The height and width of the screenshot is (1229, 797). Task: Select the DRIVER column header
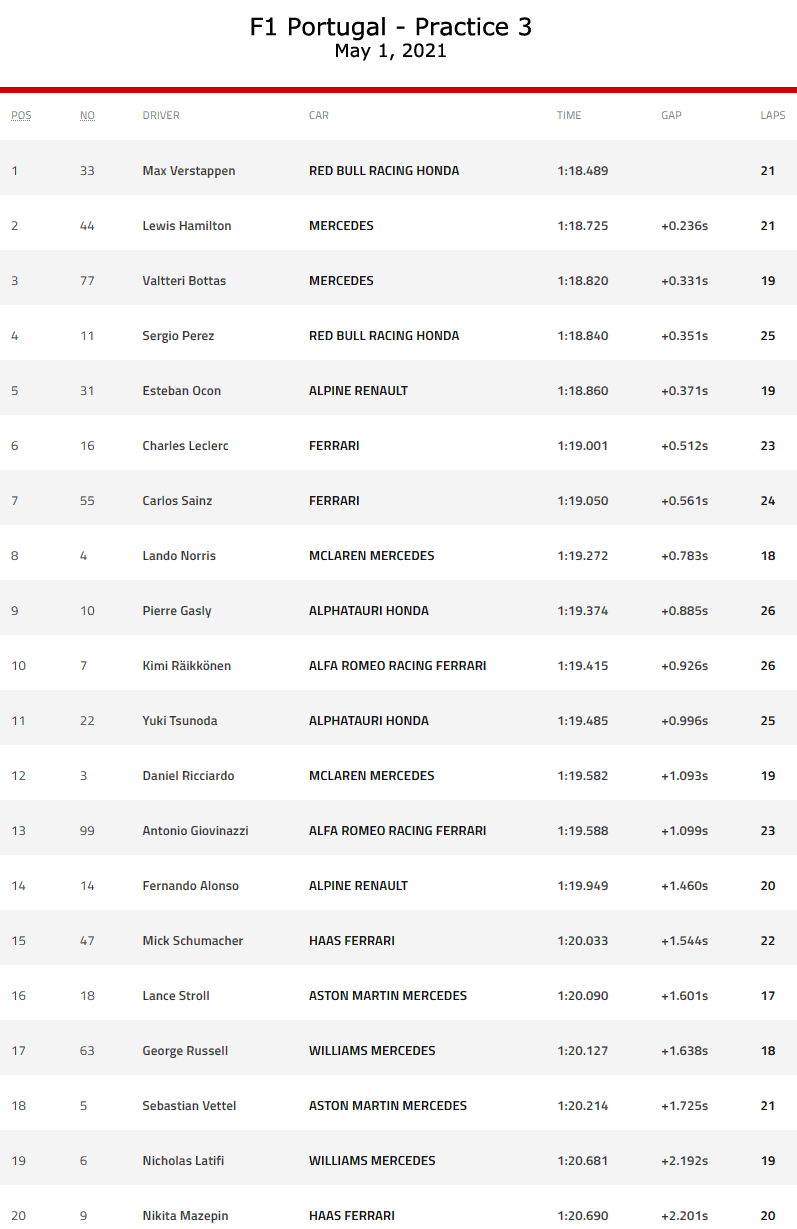pos(161,115)
